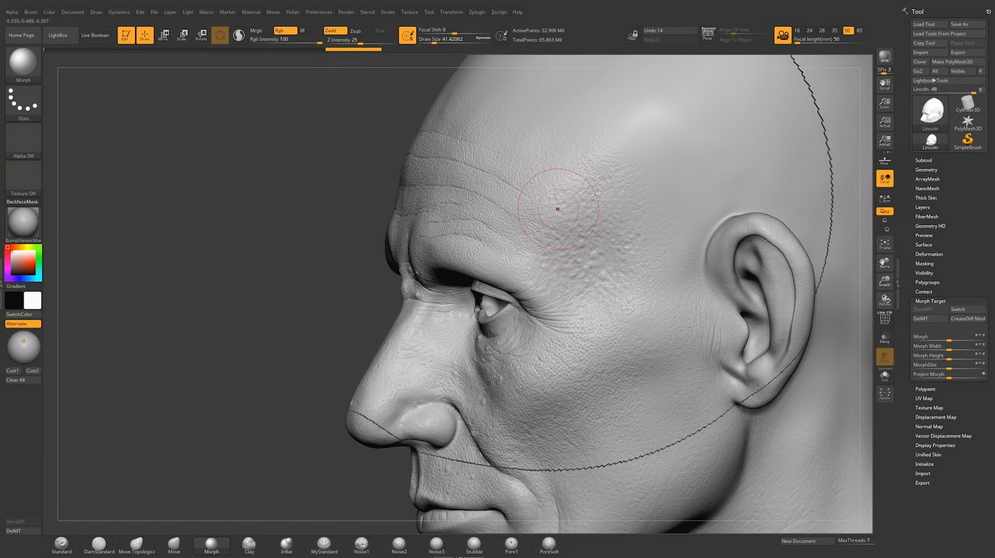
Task: Open the Help menu
Action: click(x=518, y=12)
